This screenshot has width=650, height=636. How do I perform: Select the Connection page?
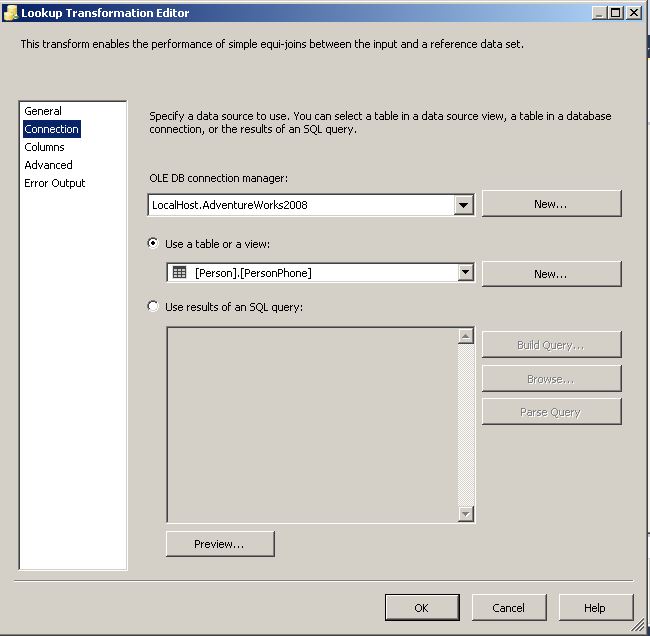pyautogui.click(x=51, y=129)
